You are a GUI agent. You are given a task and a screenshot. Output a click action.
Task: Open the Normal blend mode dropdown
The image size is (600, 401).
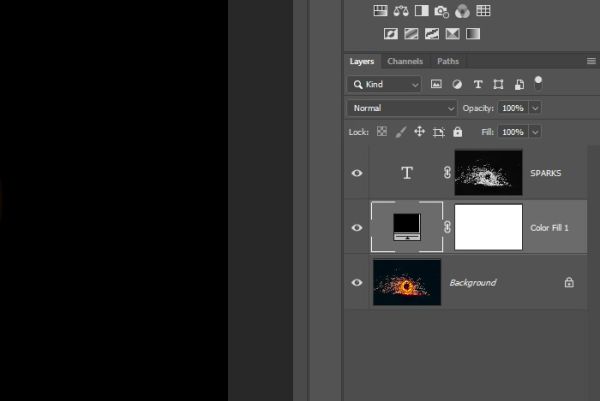[402, 108]
